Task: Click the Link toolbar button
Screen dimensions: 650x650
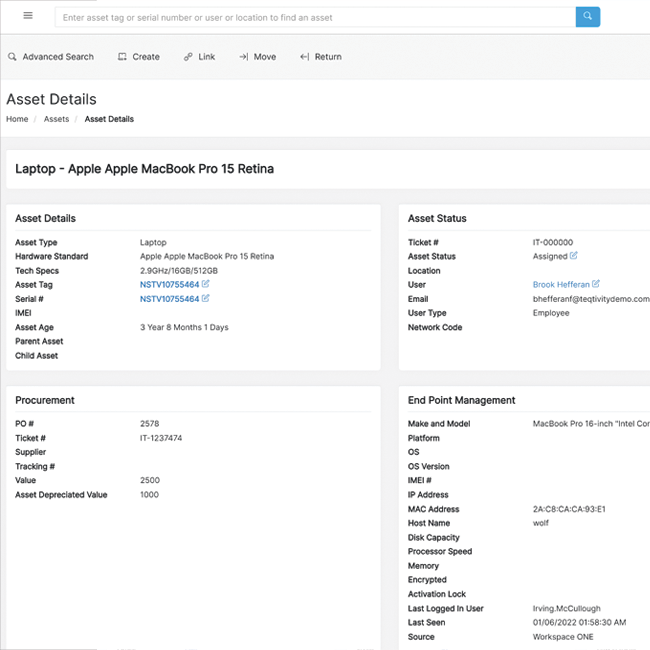Action: click(x=199, y=57)
